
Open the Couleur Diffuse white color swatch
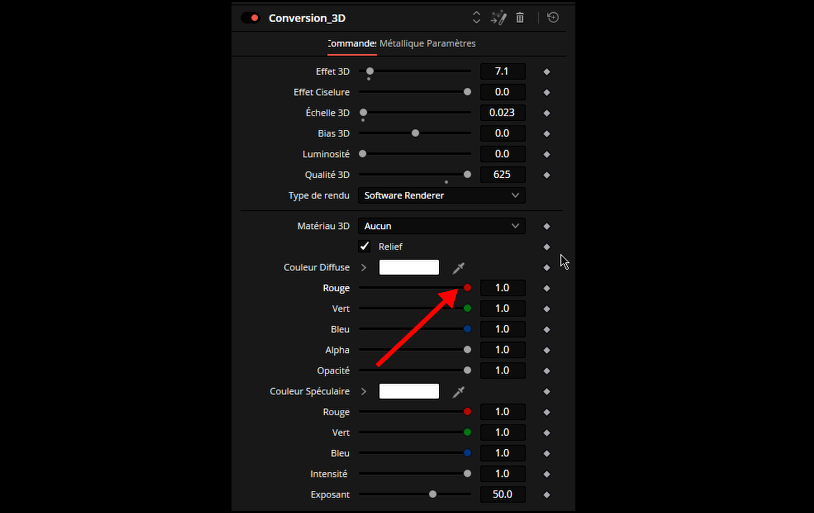[409, 268]
